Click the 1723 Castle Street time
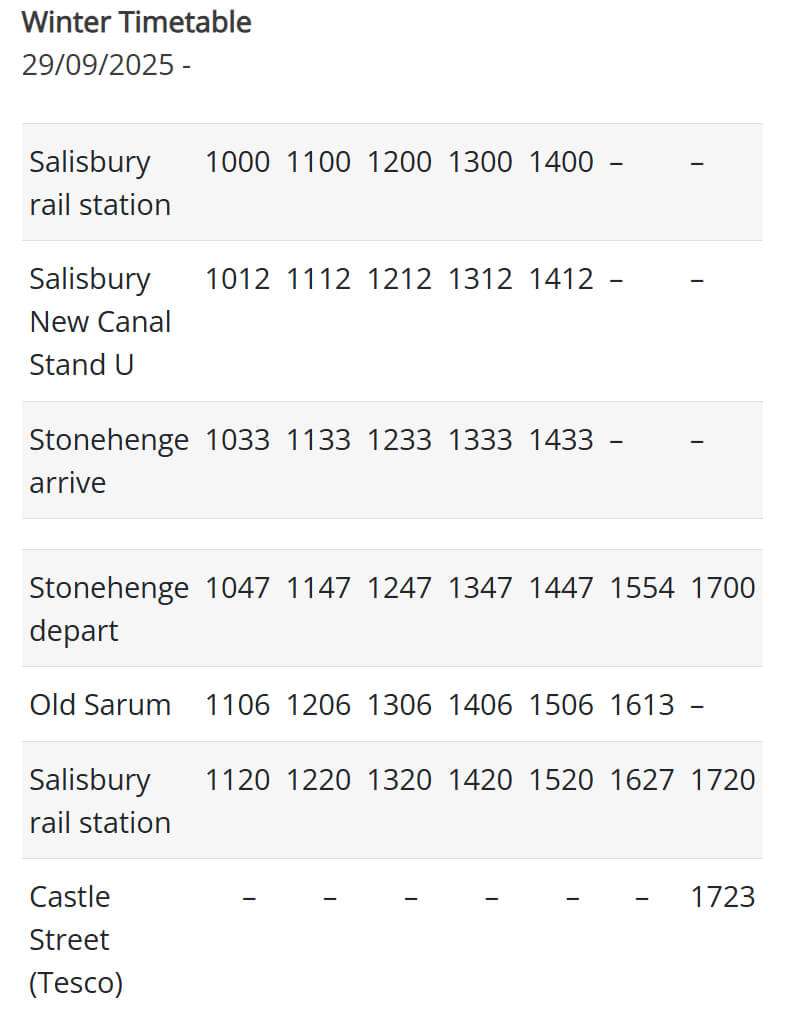The height and width of the screenshot is (1021, 786). coord(722,897)
